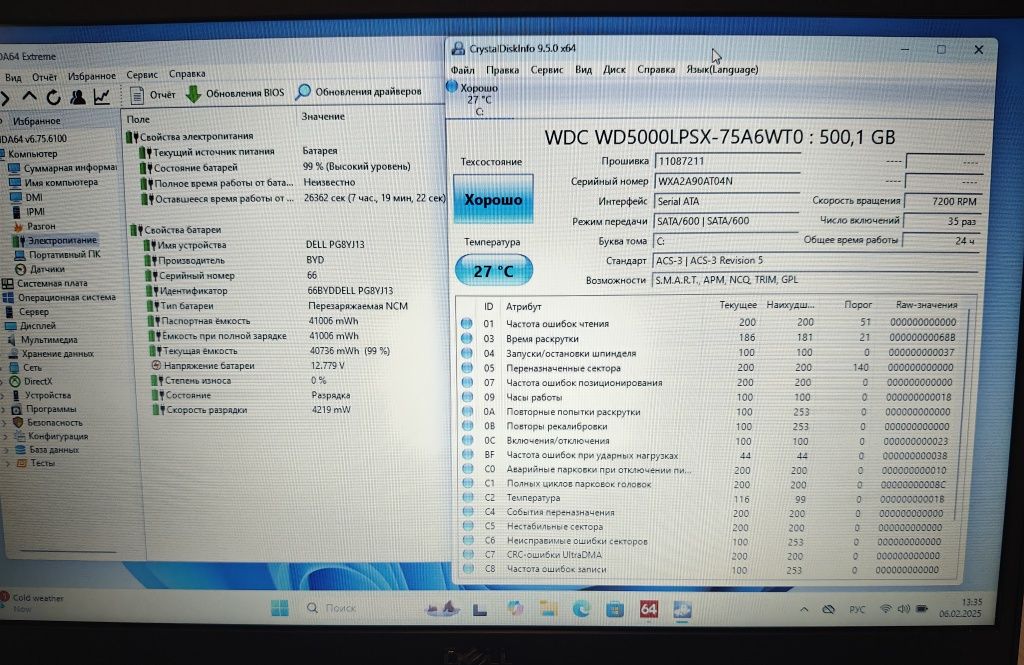1024x665 pixels.
Task: Open Правка menu in CrystalDiskInfo
Action: click(502, 70)
